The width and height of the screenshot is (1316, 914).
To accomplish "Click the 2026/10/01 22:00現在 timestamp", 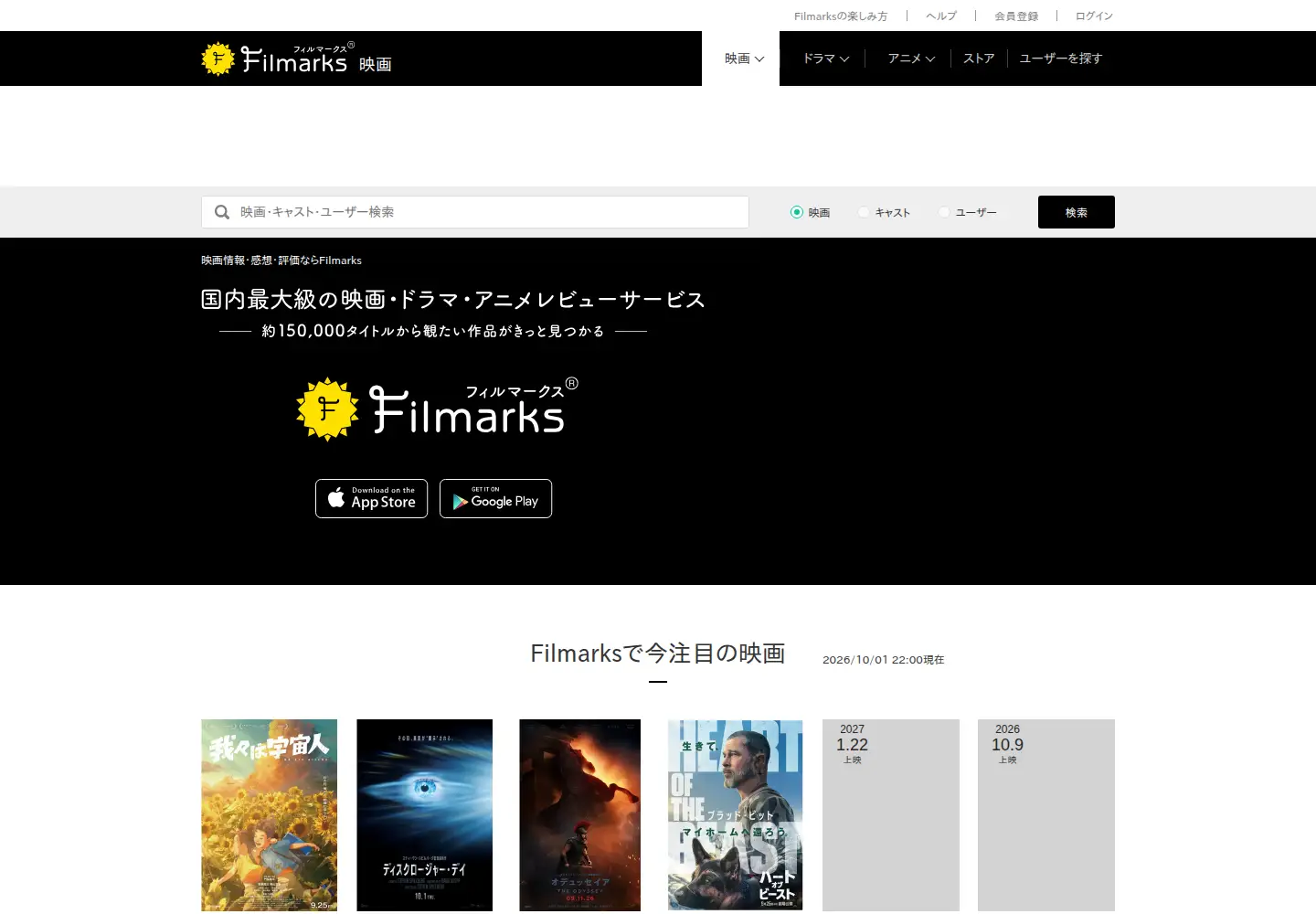I will (x=884, y=660).
